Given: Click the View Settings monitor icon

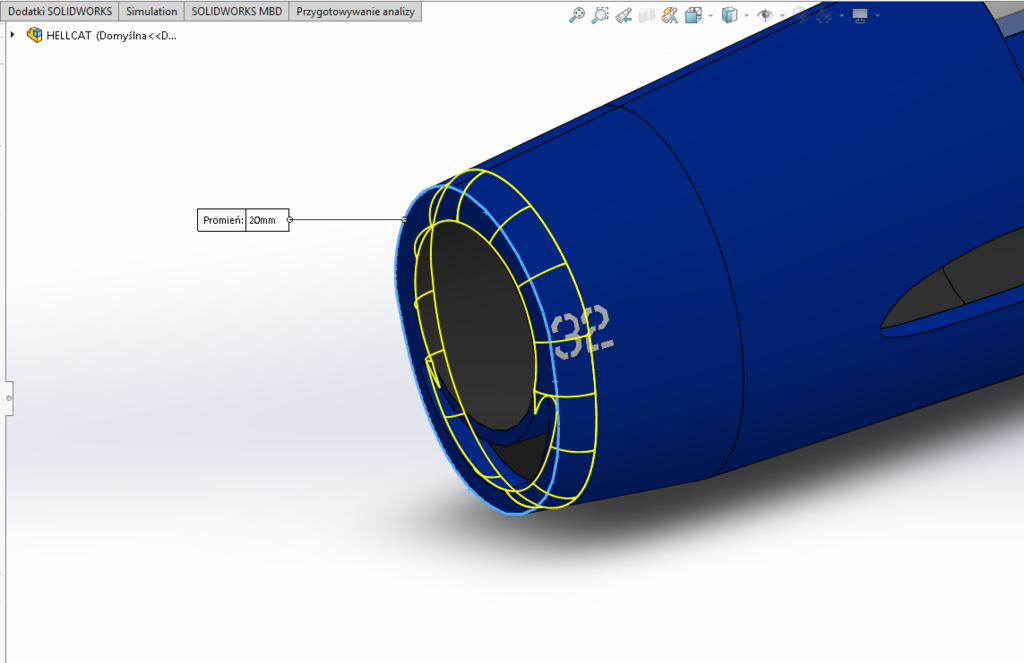Looking at the screenshot, I should [x=859, y=15].
